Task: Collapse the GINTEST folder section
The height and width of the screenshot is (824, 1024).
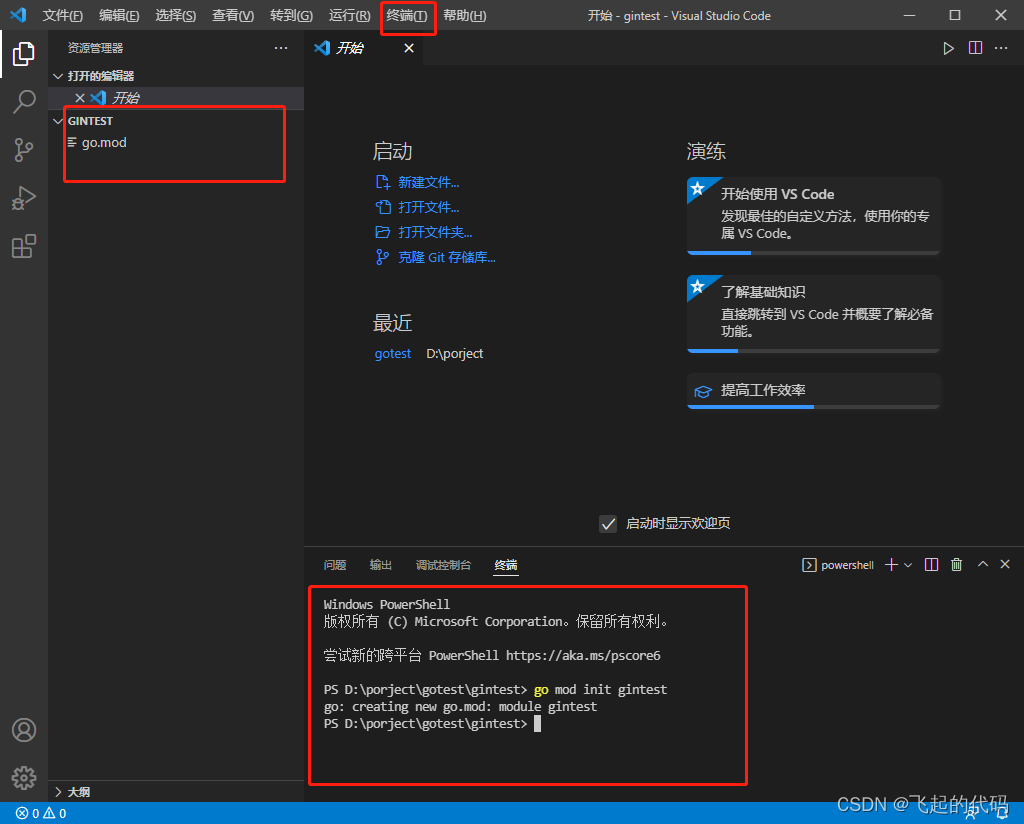Action: [x=57, y=121]
